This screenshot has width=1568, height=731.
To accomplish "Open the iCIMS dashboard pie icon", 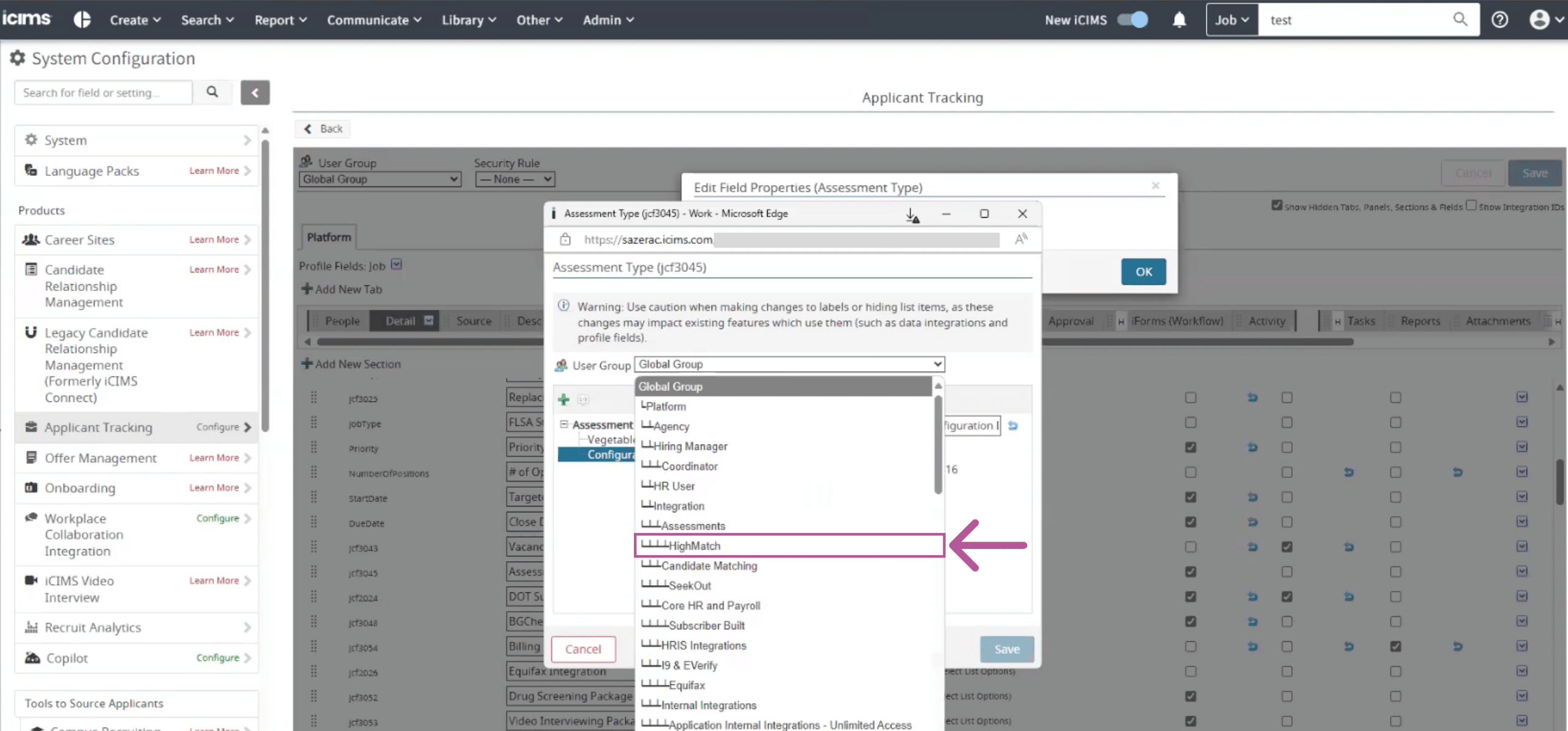I will [x=82, y=20].
